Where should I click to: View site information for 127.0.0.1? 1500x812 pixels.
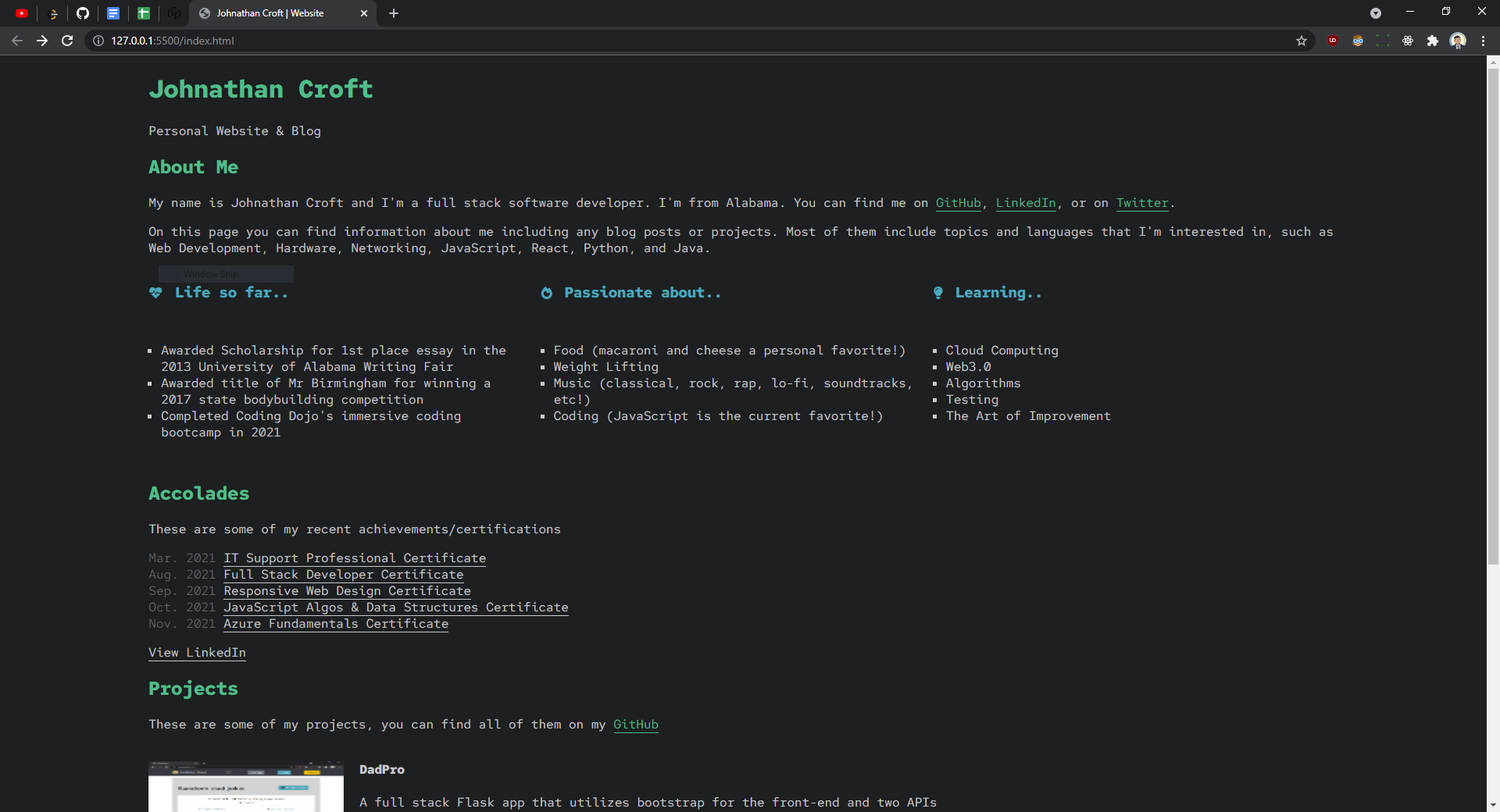[98, 41]
